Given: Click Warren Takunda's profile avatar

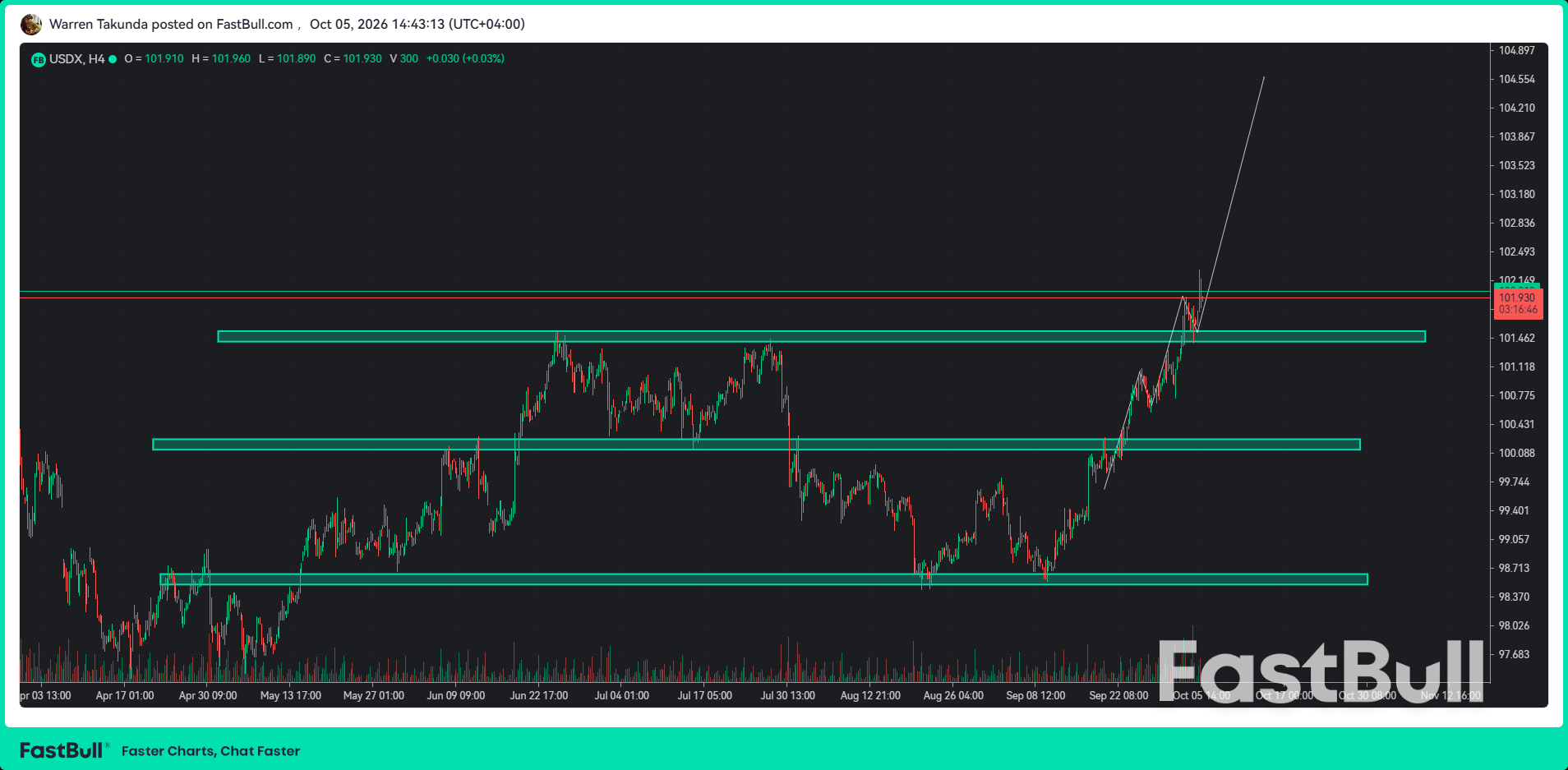Looking at the screenshot, I should [31, 25].
